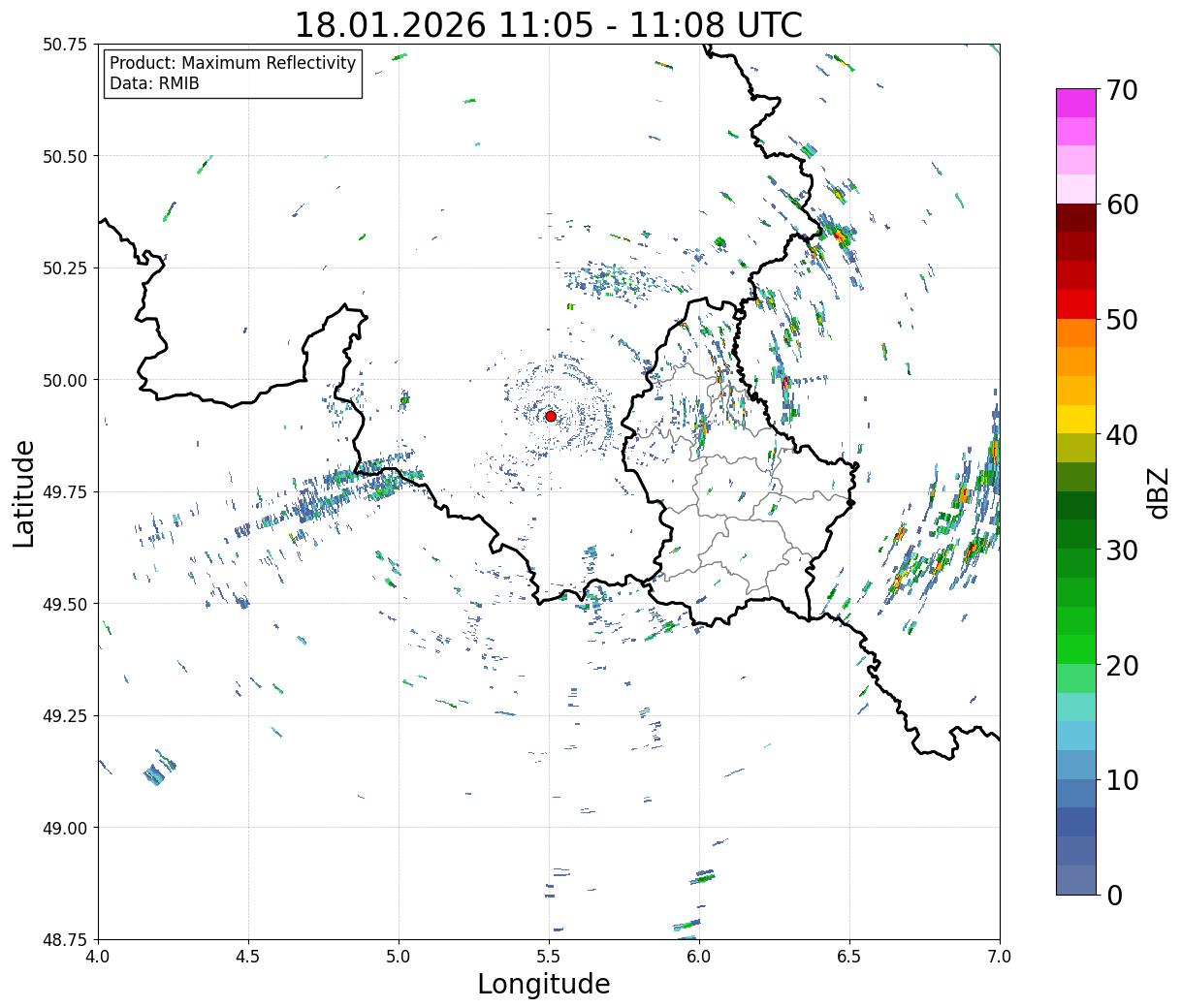Click the longitude tick label 7.0

click(x=1000, y=957)
